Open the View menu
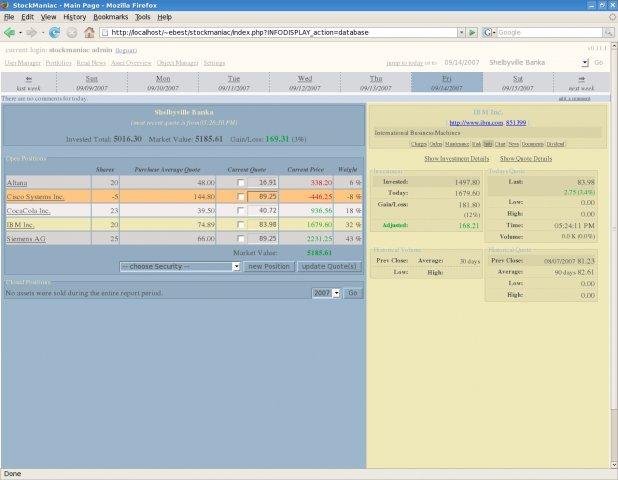This screenshot has width=618, height=480. coord(48,17)
